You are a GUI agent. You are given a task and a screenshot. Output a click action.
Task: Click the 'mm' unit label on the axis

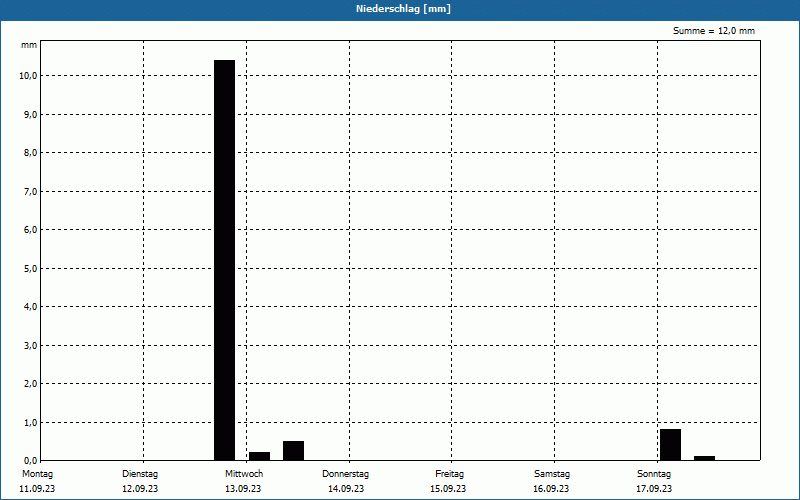pos(29,45)
